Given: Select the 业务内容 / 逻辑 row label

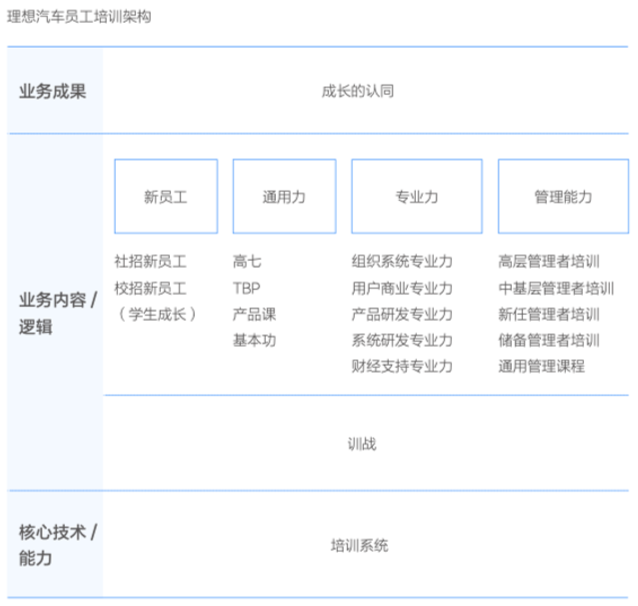Looking at the screenshot, I should pos(58,313).
